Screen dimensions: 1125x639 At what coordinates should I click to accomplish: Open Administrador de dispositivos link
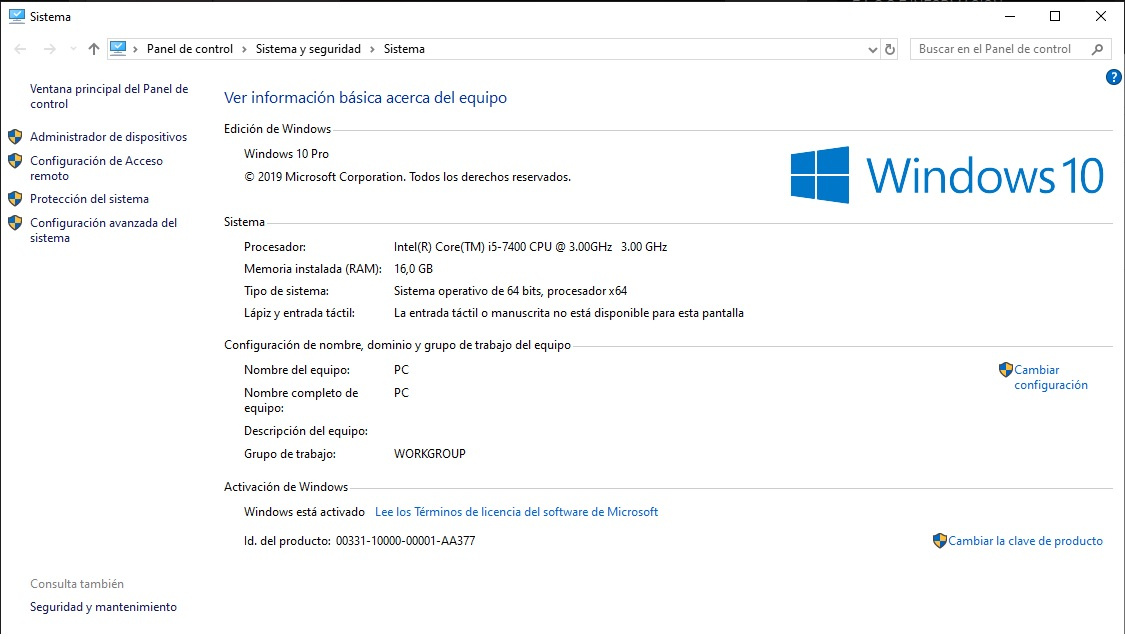coord(108,136)
